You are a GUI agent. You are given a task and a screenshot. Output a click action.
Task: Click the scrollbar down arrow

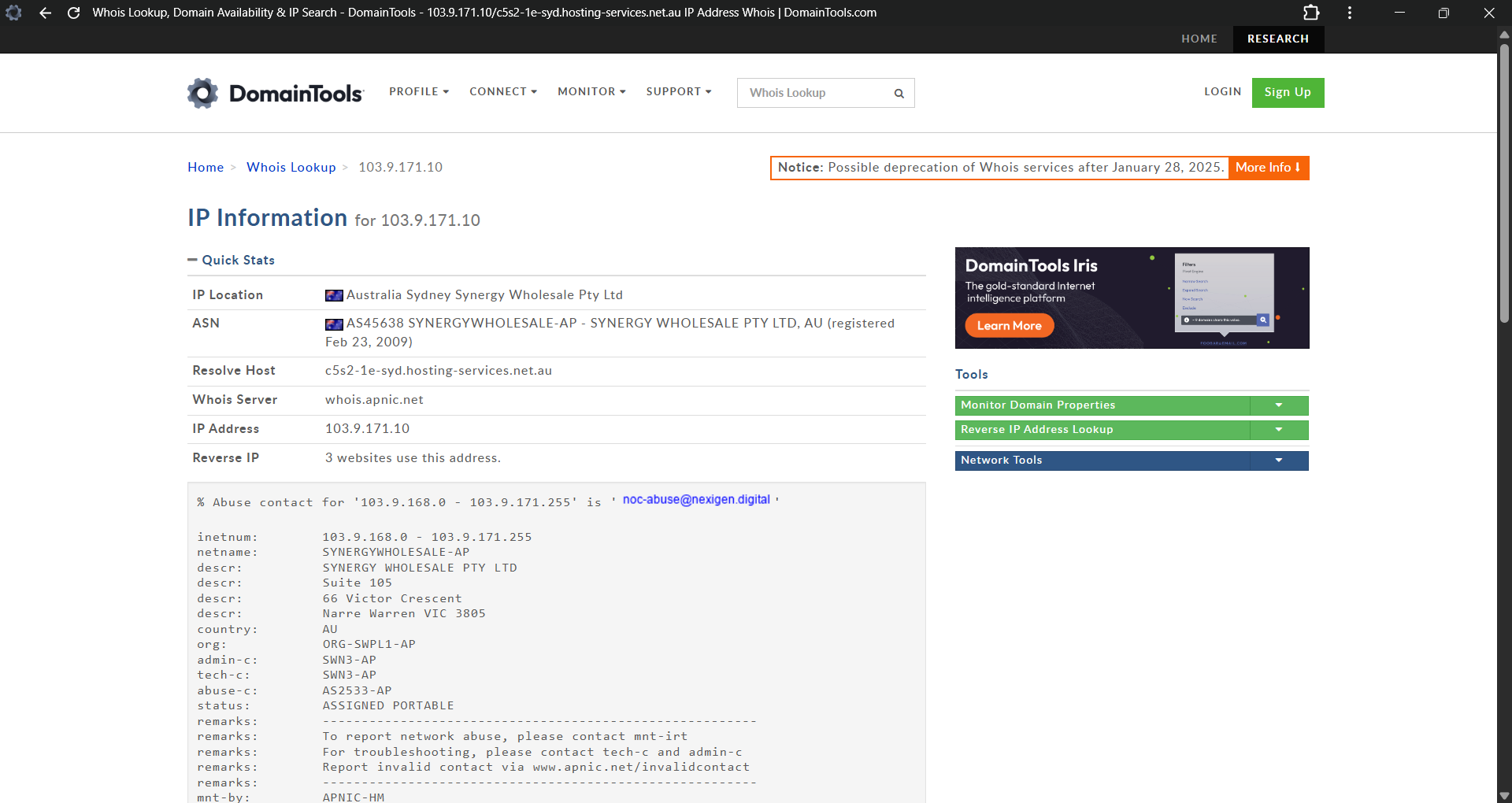(1504, 796)
